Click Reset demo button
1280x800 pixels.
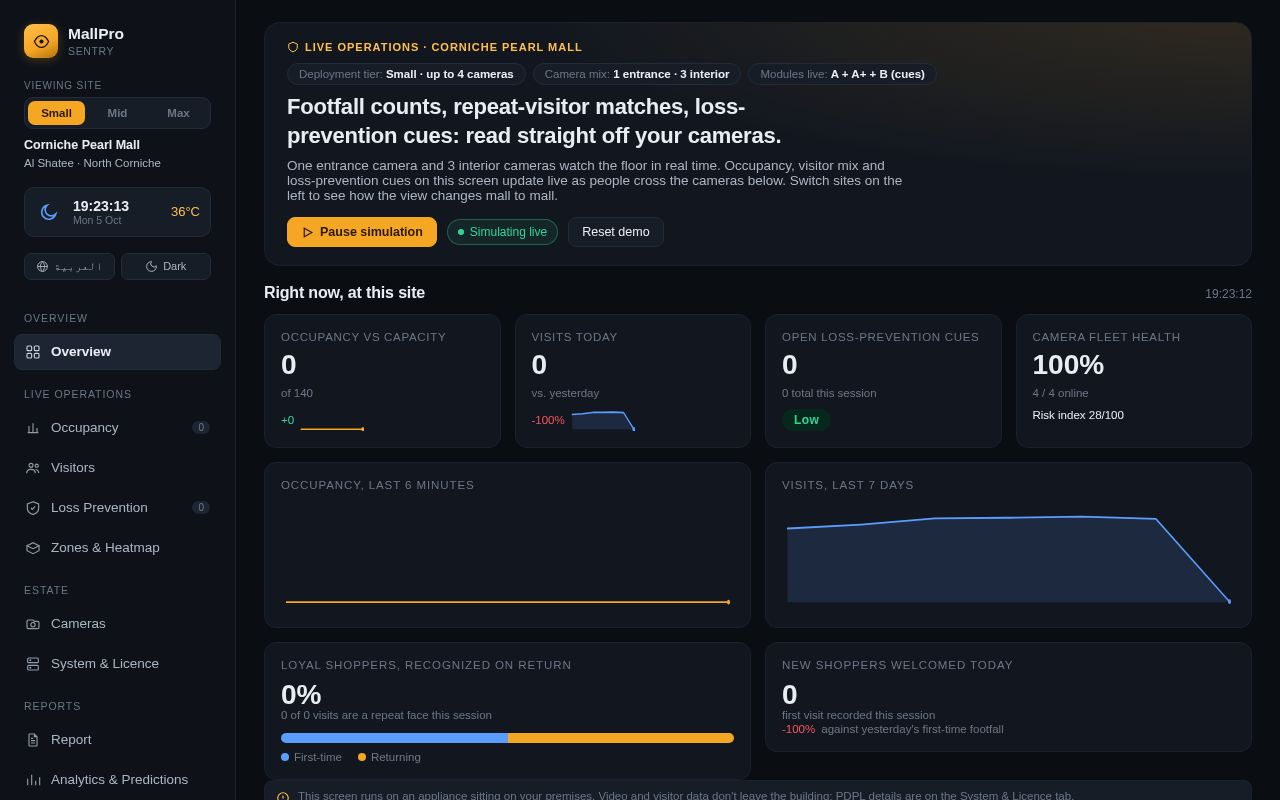(616, 232)
